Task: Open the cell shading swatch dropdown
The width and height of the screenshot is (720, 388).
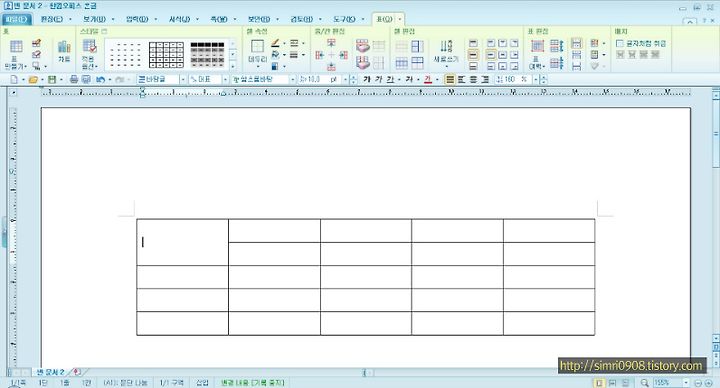Action: (x=284, y=66)
